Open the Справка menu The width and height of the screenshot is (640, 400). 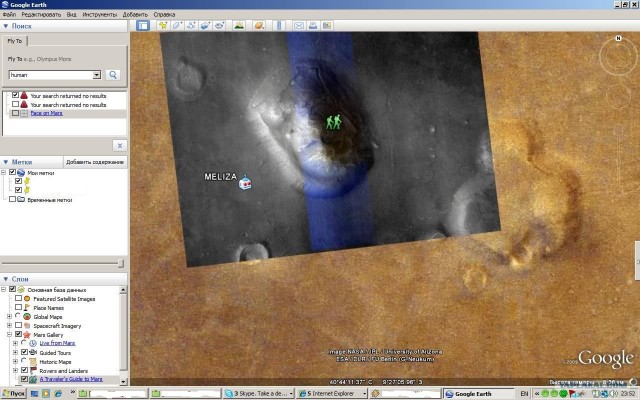point(164,14)
